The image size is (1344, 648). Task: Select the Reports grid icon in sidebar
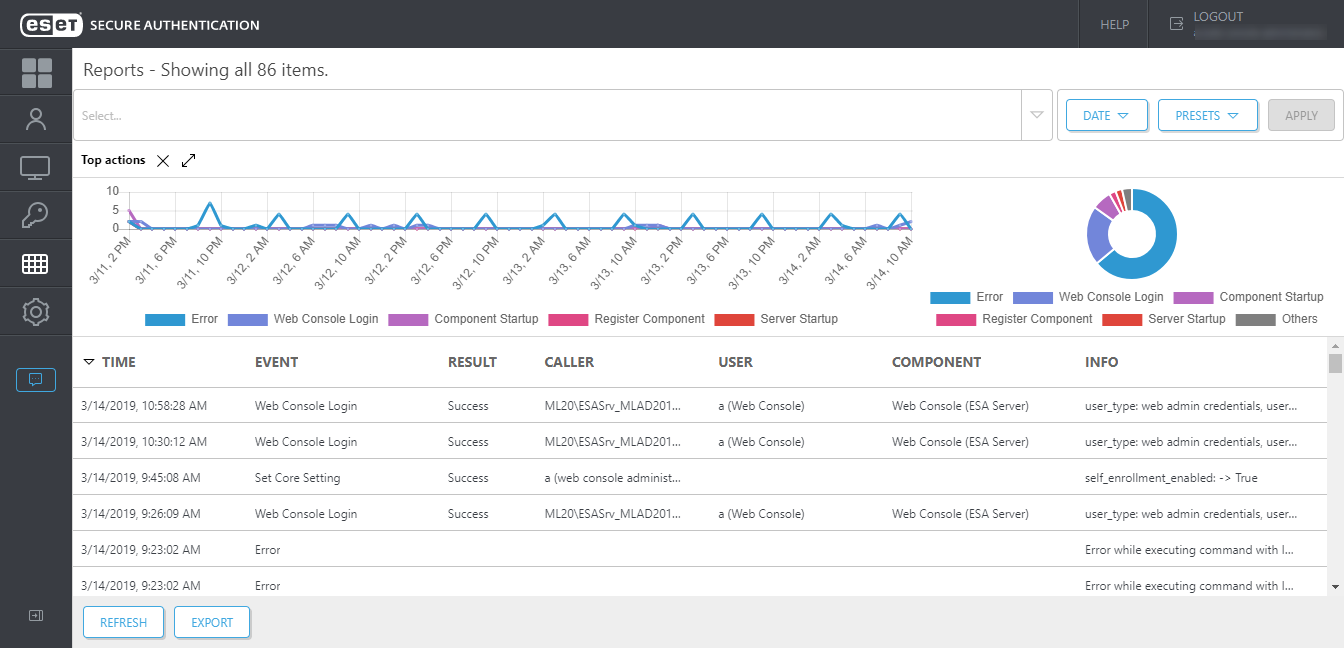36,263
